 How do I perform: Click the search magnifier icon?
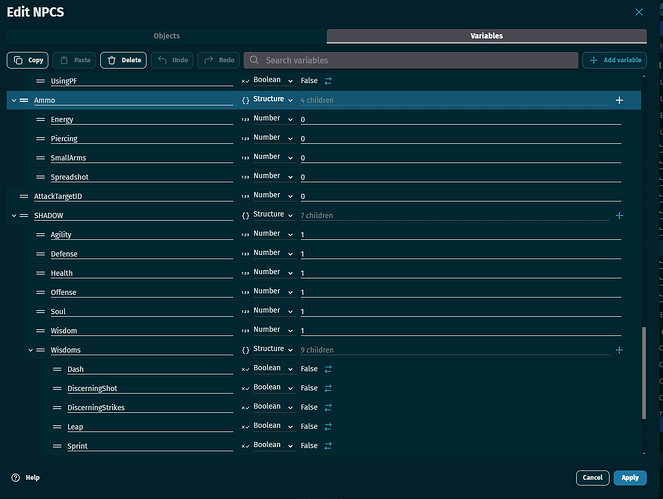(x=254, y=60)
